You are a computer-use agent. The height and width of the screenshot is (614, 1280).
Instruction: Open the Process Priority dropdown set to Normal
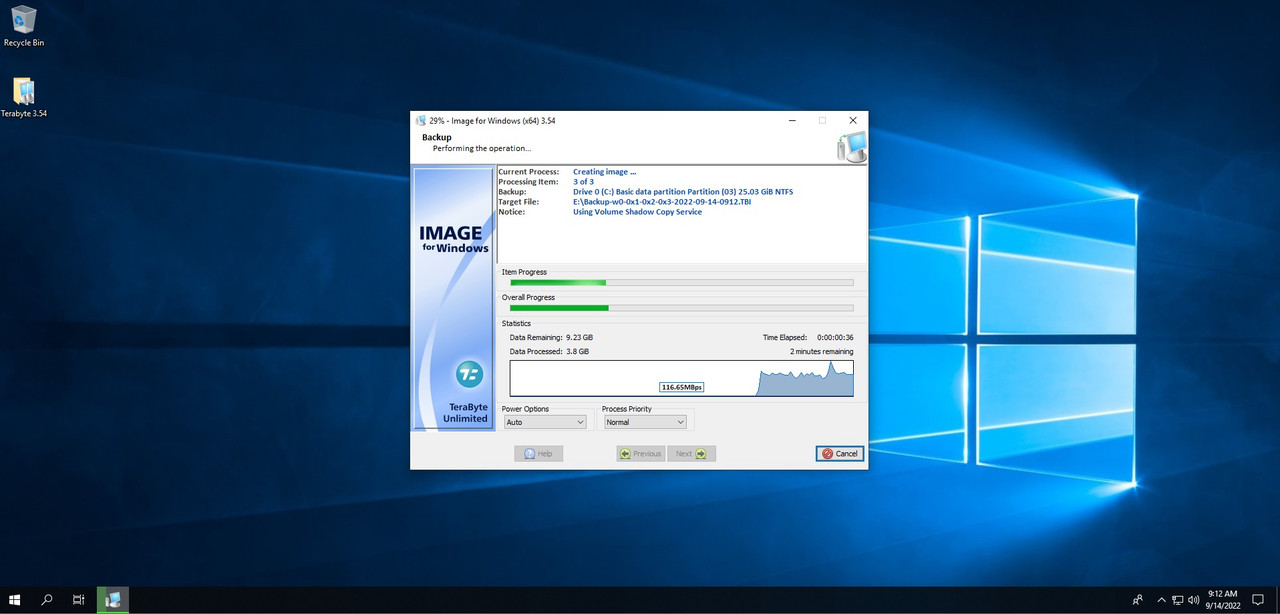[645, 422]
